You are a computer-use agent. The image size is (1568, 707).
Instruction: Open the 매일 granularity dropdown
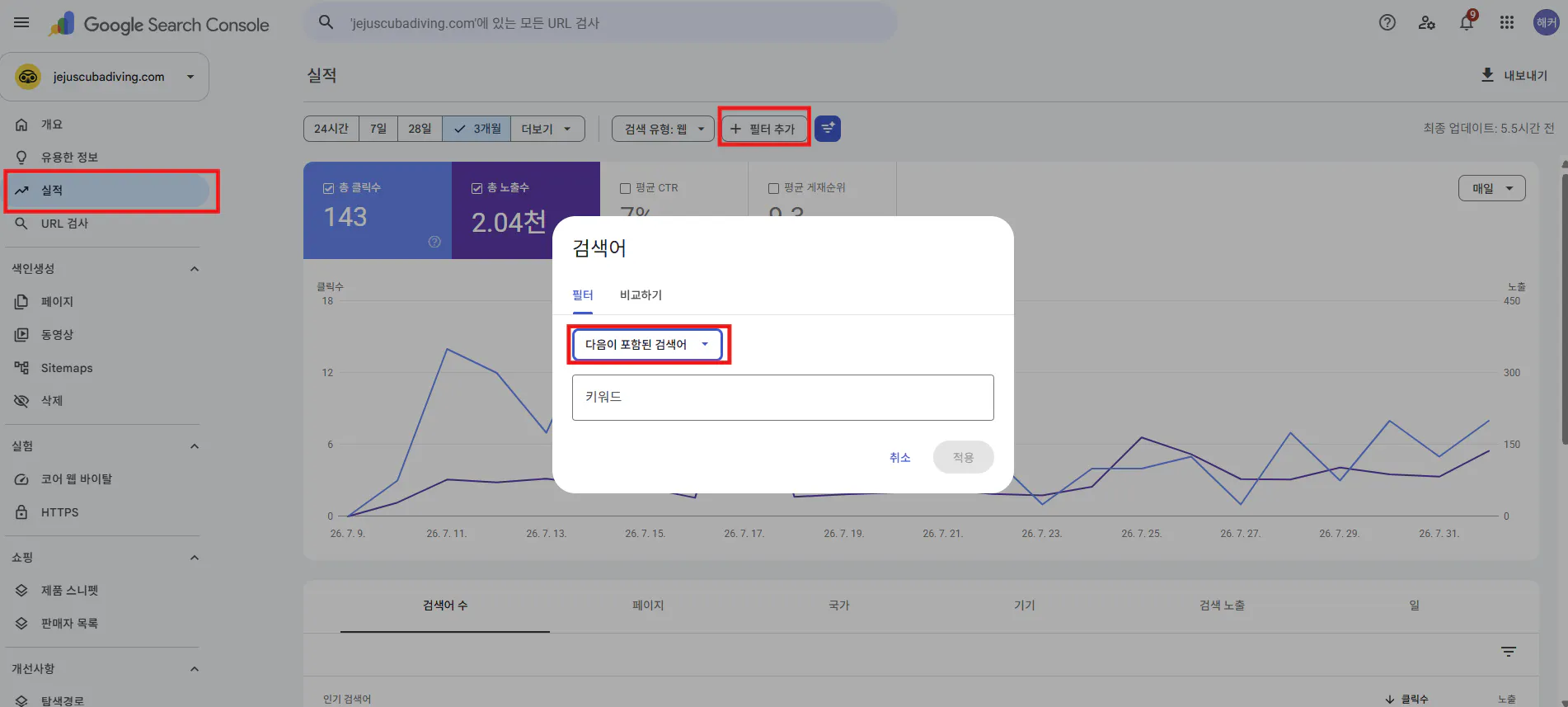(1491, 188)
